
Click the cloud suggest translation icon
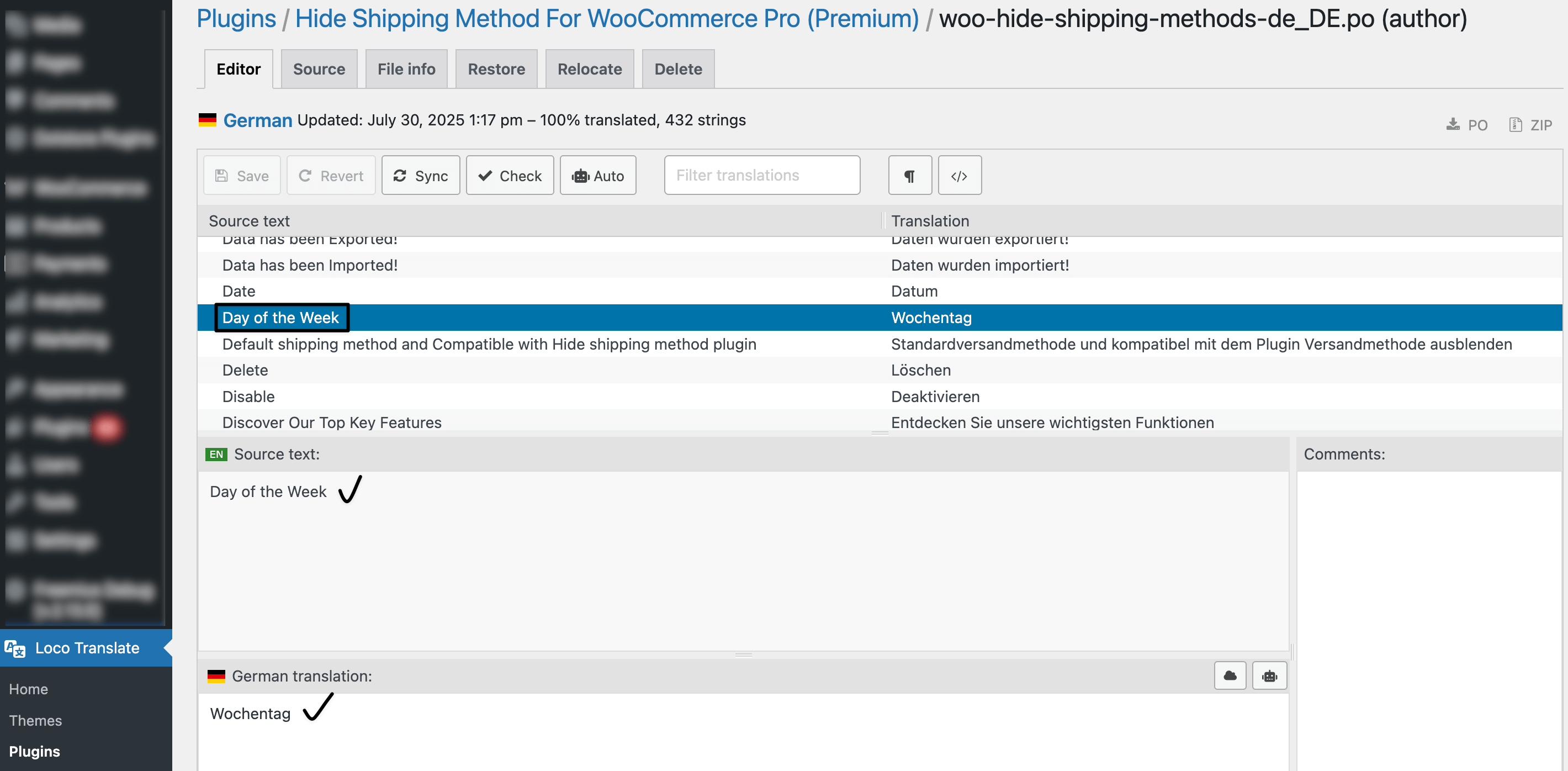[x=1229, y=675]
